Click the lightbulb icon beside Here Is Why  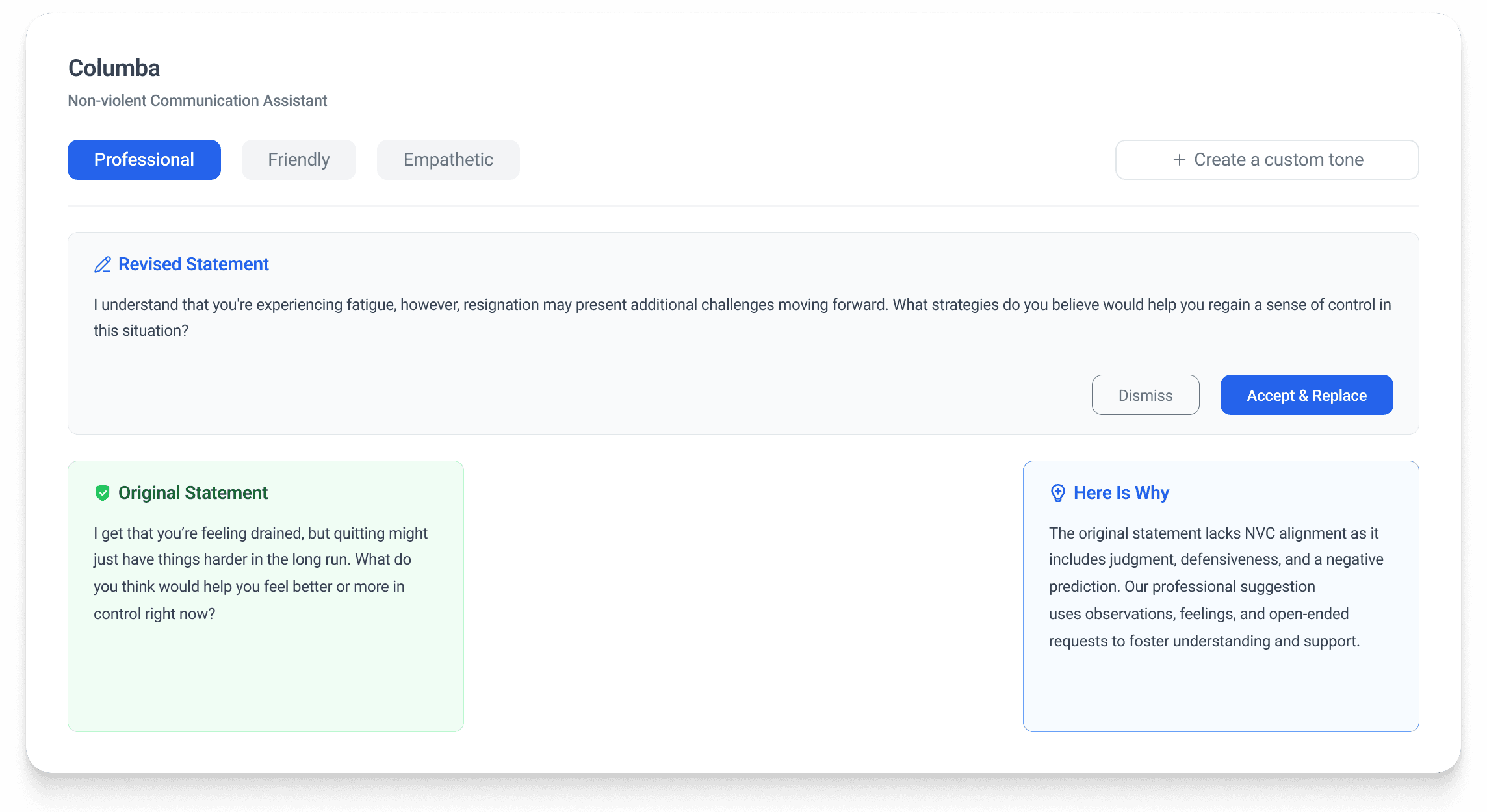point(1057,493)
